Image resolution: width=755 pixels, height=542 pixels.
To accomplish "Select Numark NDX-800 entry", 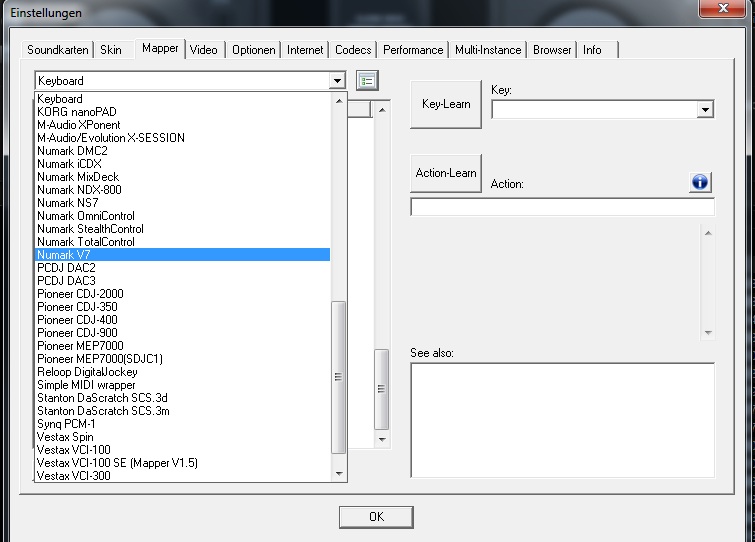I will pos(183,190).
